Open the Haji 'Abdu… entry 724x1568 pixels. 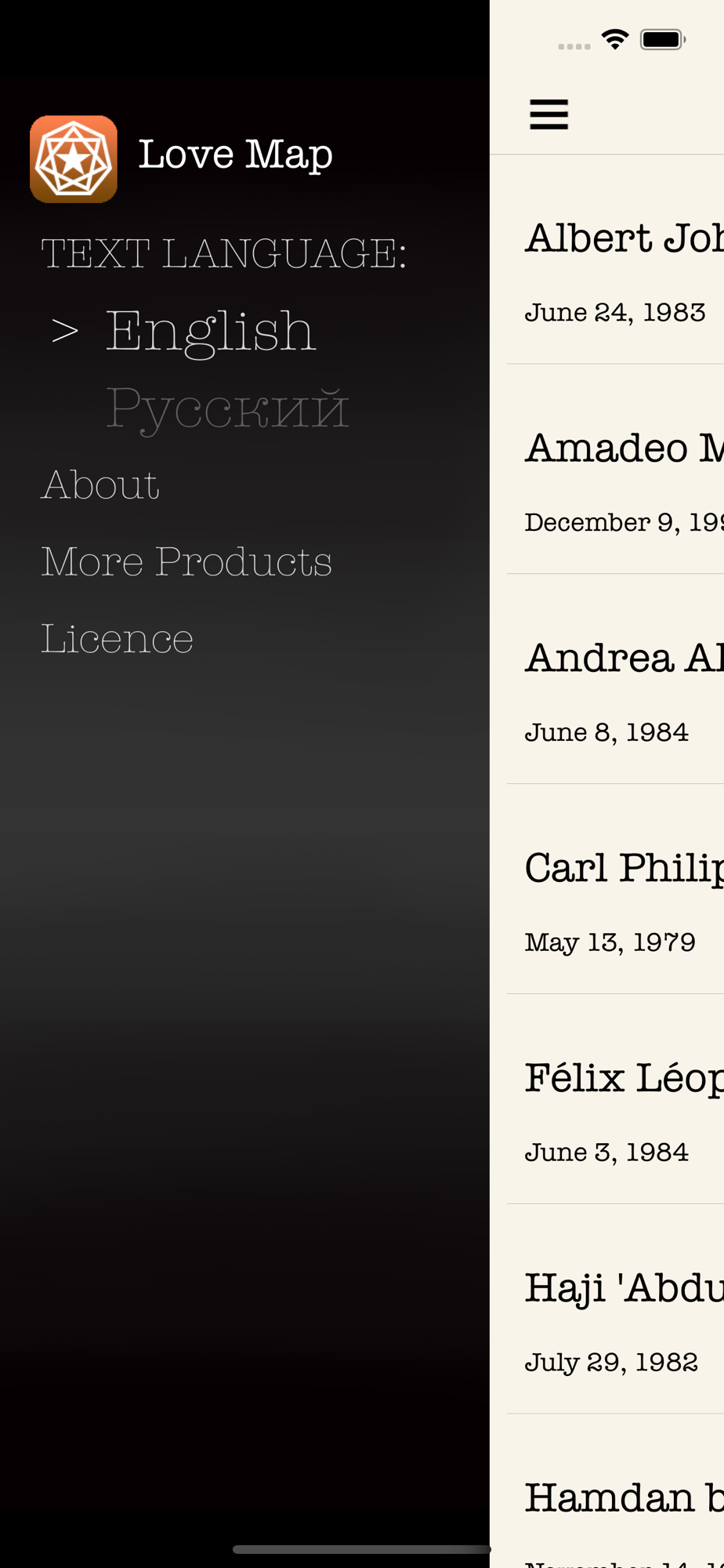point(616,1309)
